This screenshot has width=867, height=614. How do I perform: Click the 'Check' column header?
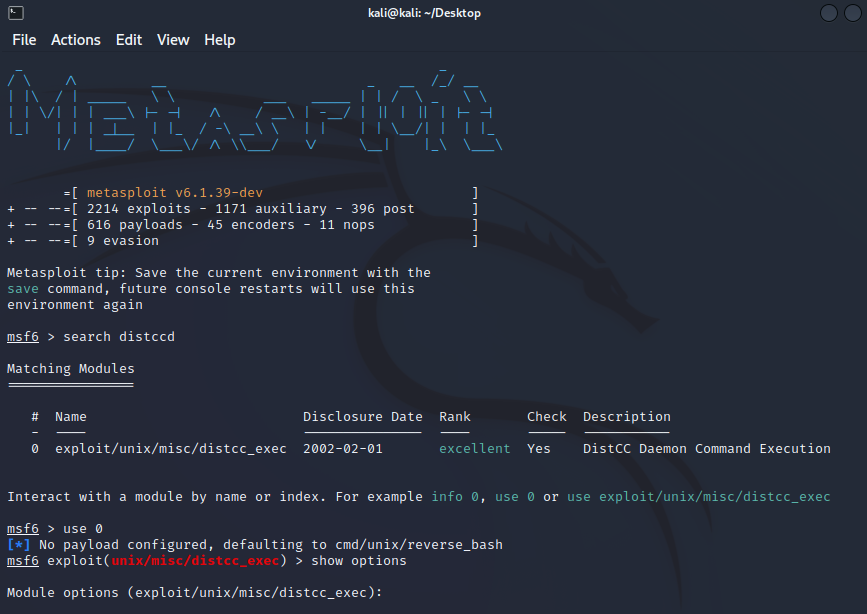point(547,417)
